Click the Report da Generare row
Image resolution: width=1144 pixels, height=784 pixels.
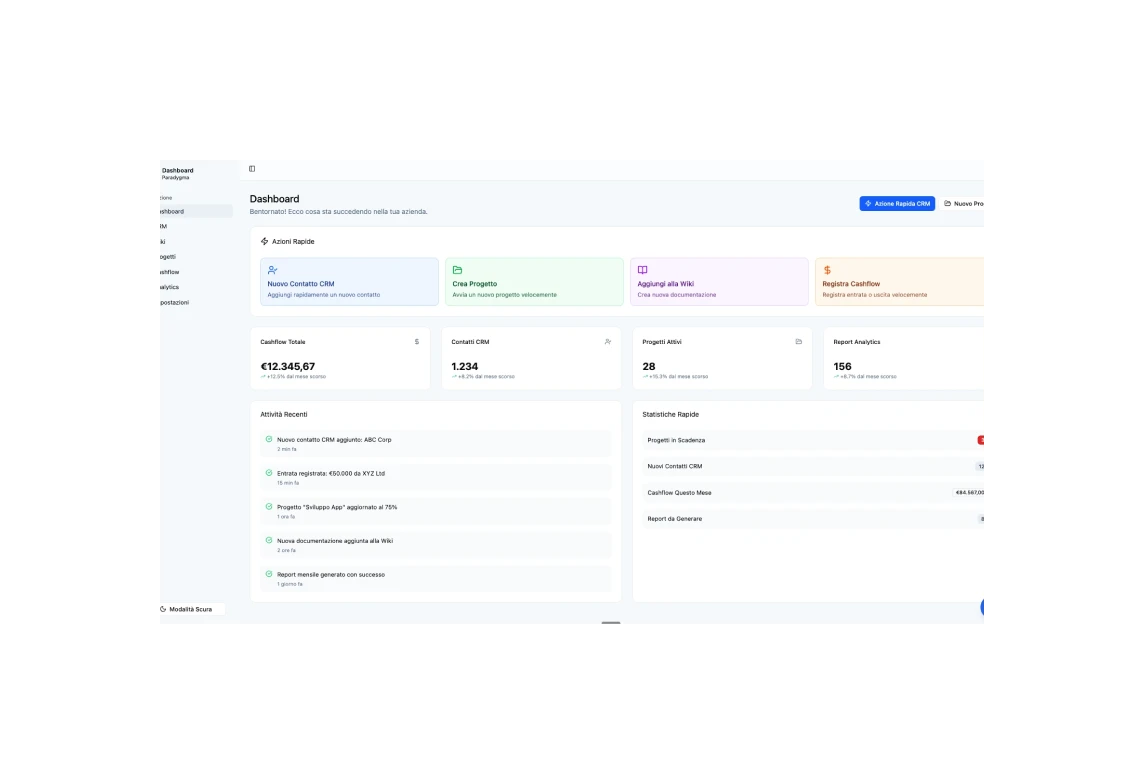point(813,519)
